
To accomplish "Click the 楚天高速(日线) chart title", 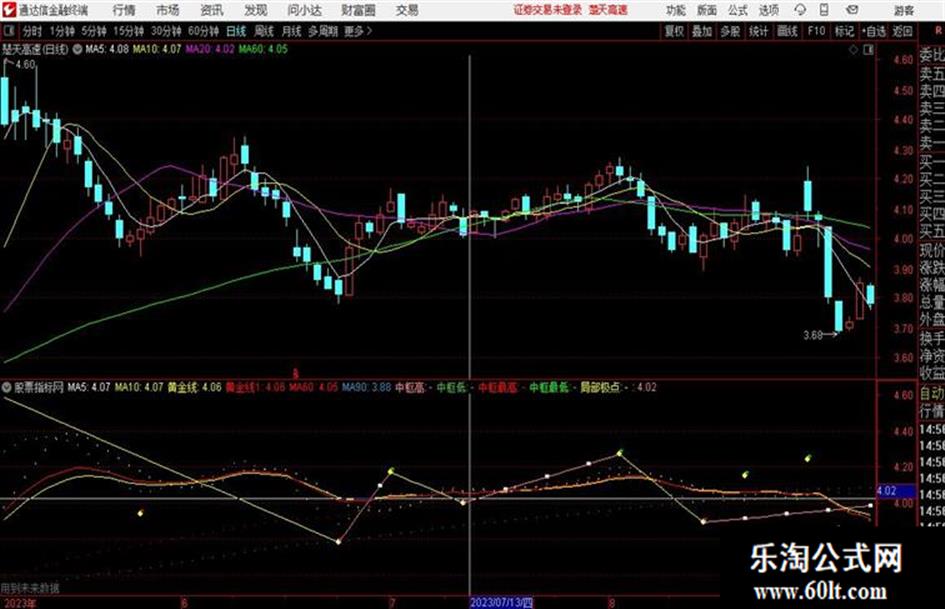I will [x=36, y=49].
